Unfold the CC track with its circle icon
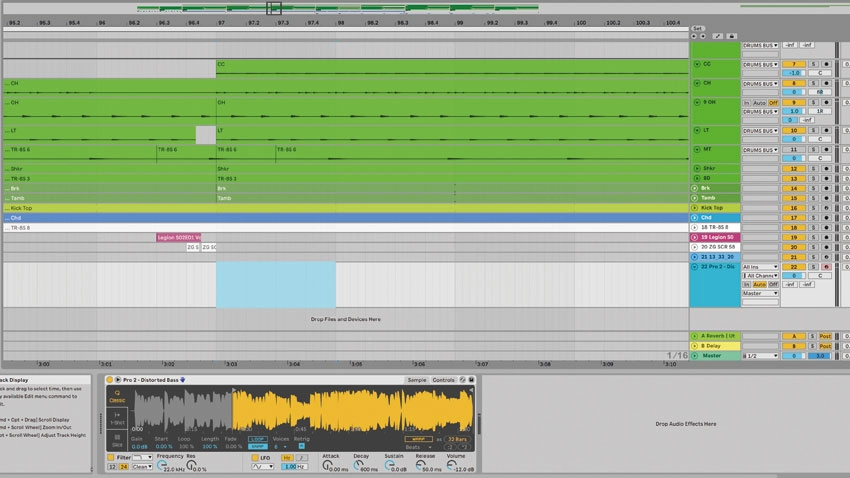Viewport: 850px width, 478px height. coord(697,64)
